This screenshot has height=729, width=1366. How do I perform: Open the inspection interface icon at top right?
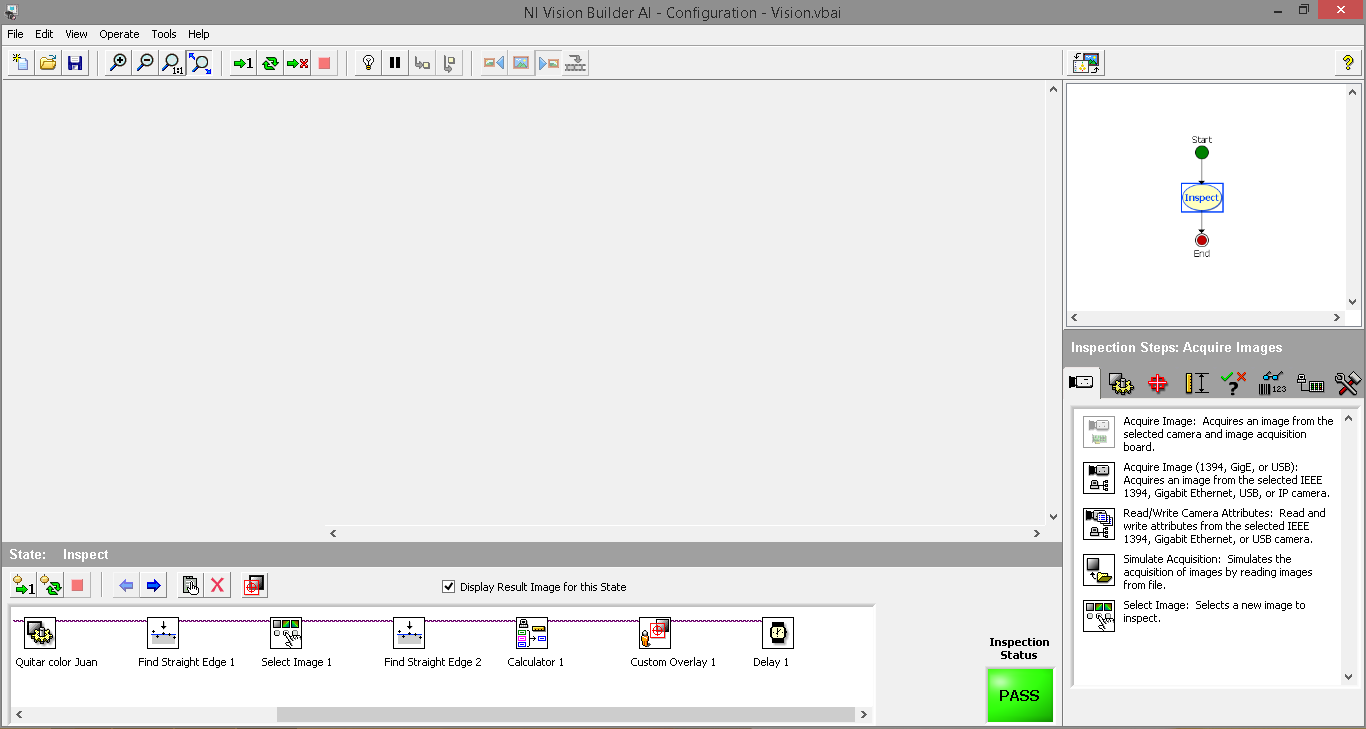click(1087, 63)
